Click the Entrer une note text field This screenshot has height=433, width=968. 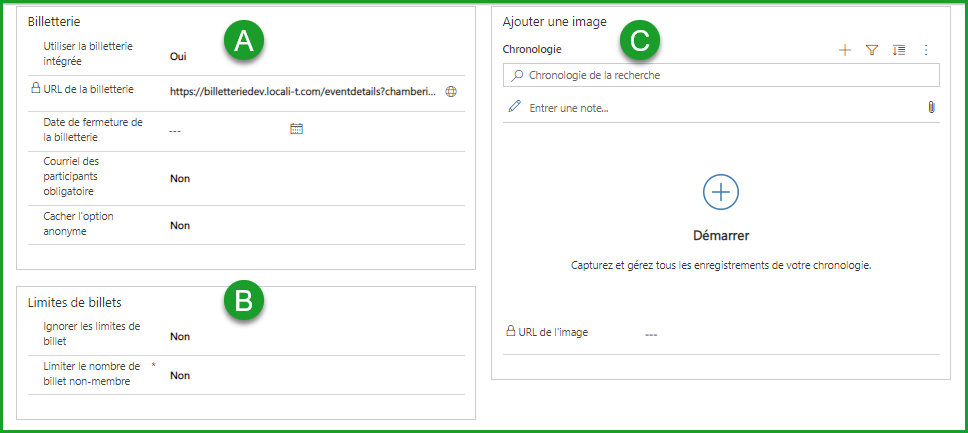[x=720, y=107]
